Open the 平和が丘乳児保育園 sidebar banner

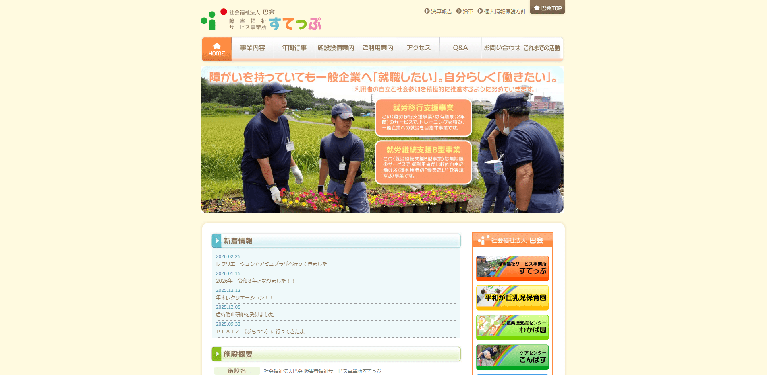pyautogui.click(x=512, y=298)
